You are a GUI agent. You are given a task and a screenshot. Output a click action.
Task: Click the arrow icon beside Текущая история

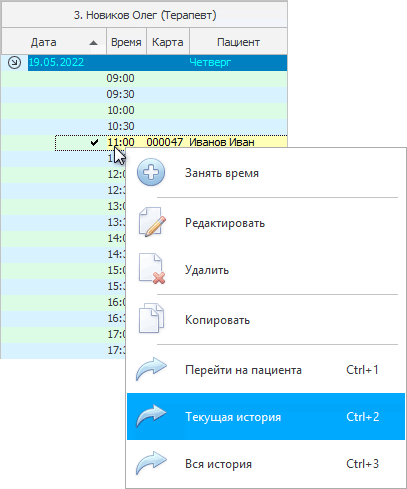pos(151,416)
